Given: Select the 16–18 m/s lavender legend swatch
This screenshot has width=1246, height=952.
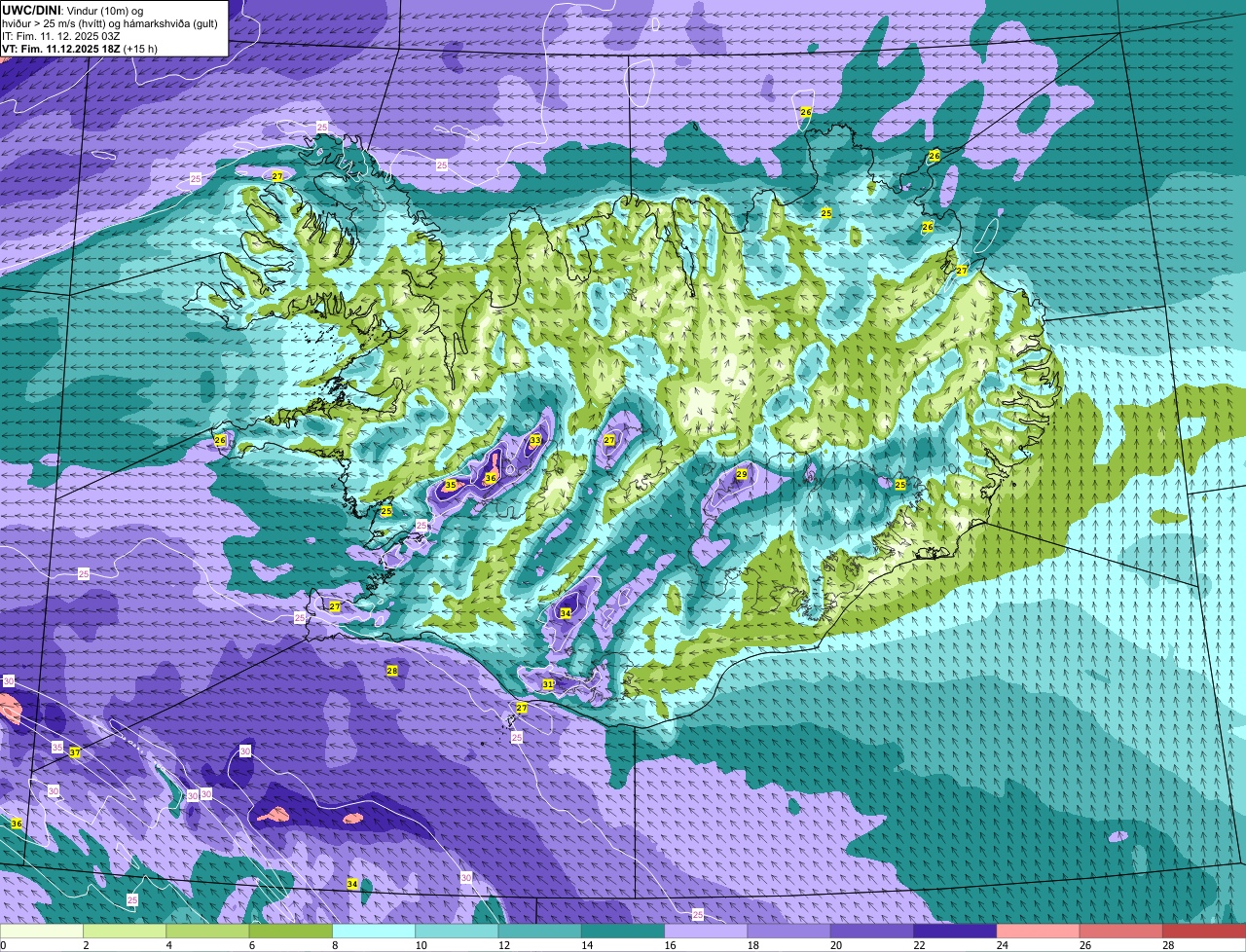Looking at the screenshot, I should point(706,931).
